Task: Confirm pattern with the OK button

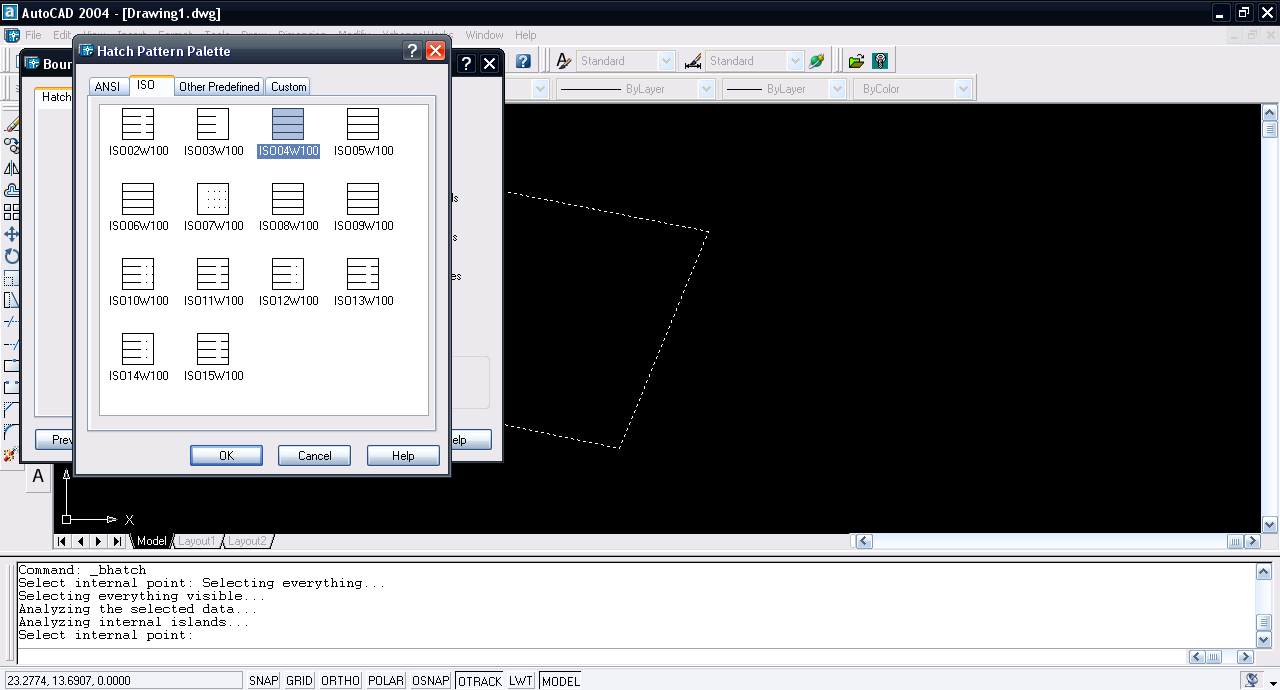Action: coord(226,456)
